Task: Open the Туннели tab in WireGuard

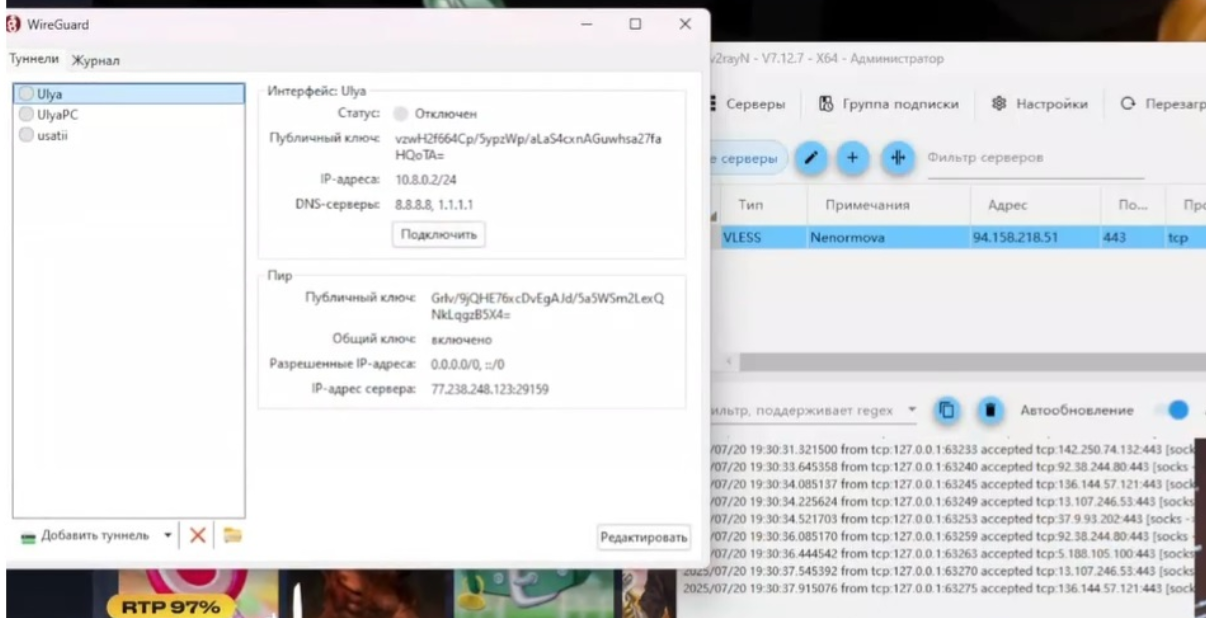Action: pos(34,60)
